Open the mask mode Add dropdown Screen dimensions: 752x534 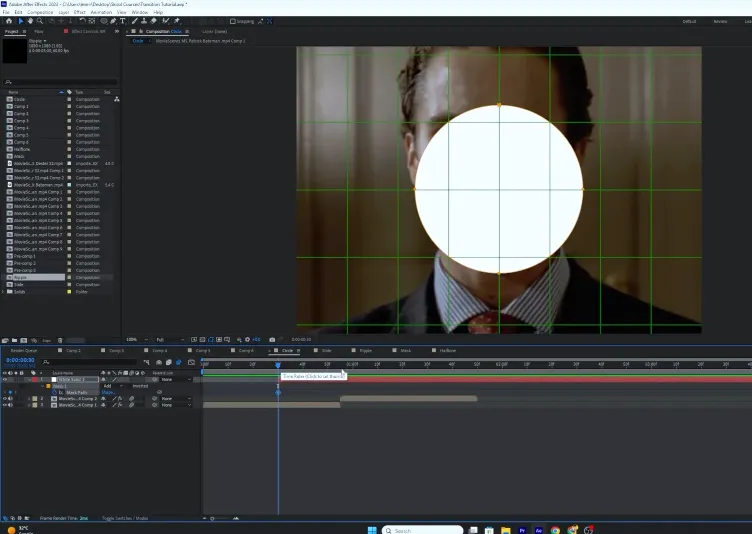coord(114,386)
